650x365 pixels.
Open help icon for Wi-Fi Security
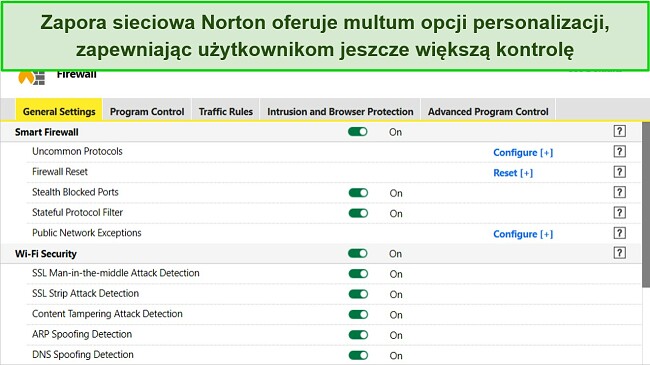619,253
